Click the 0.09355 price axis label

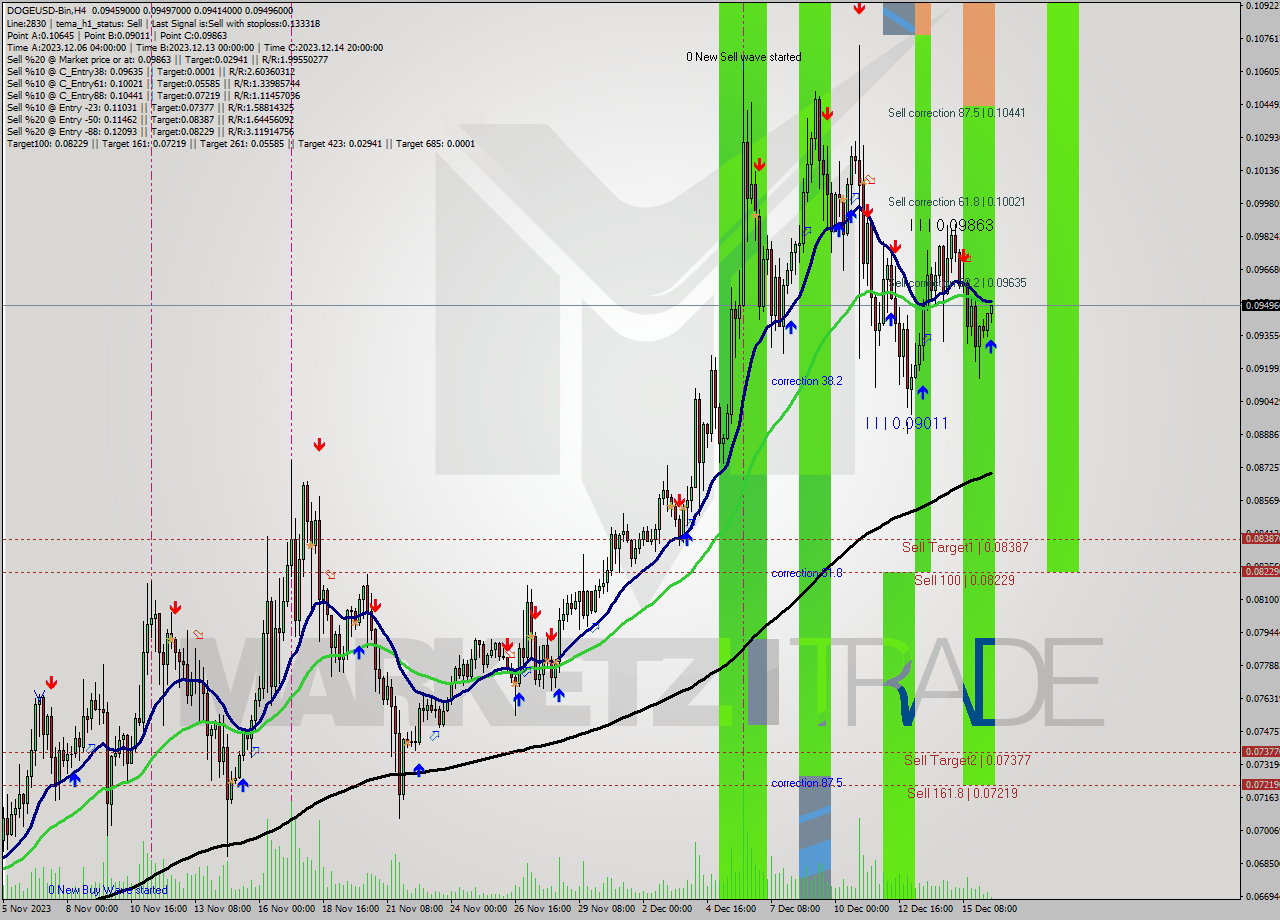(1262, 336)
